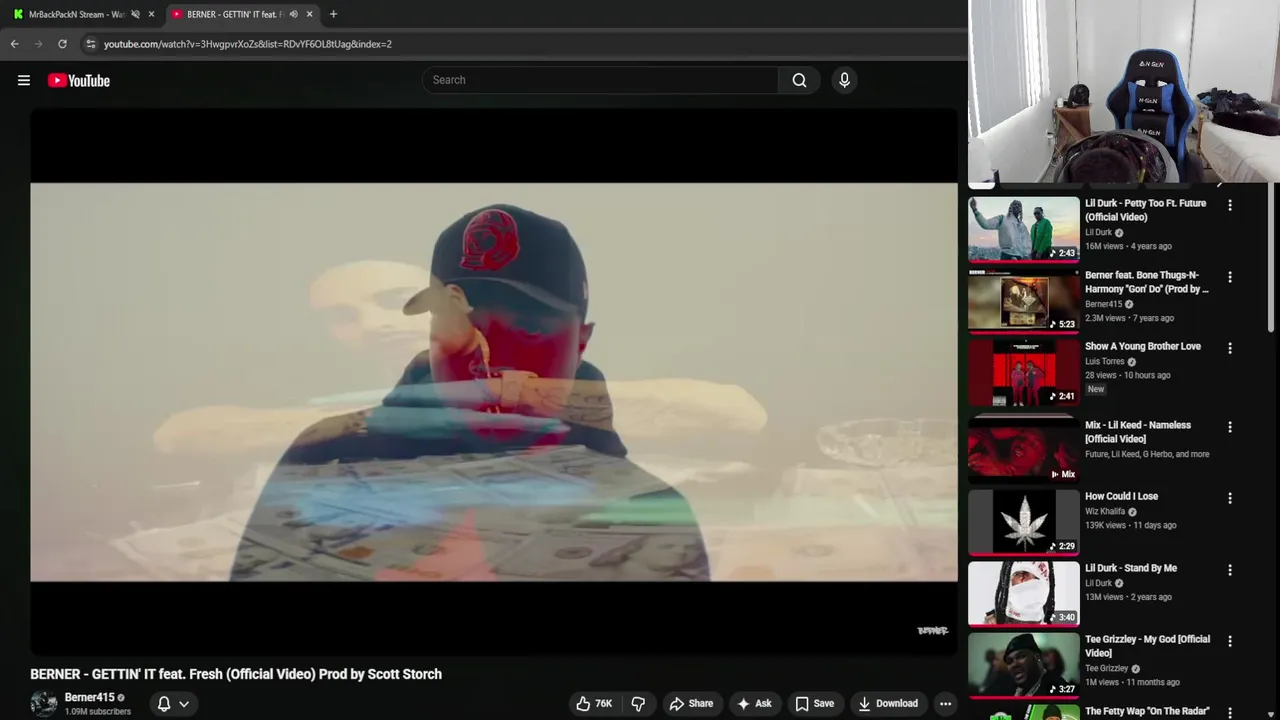The image size is (1280, 720).
Task: Open options for Show A Young Brother Love
Action: coord(1230,348)
